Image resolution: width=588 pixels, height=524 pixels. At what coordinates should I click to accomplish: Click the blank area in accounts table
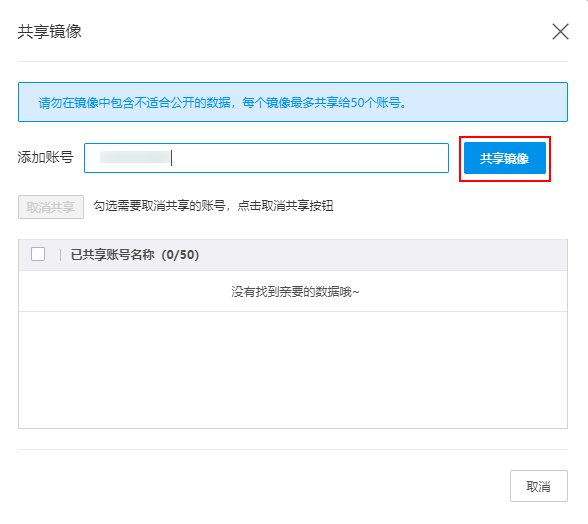point(293,370)
